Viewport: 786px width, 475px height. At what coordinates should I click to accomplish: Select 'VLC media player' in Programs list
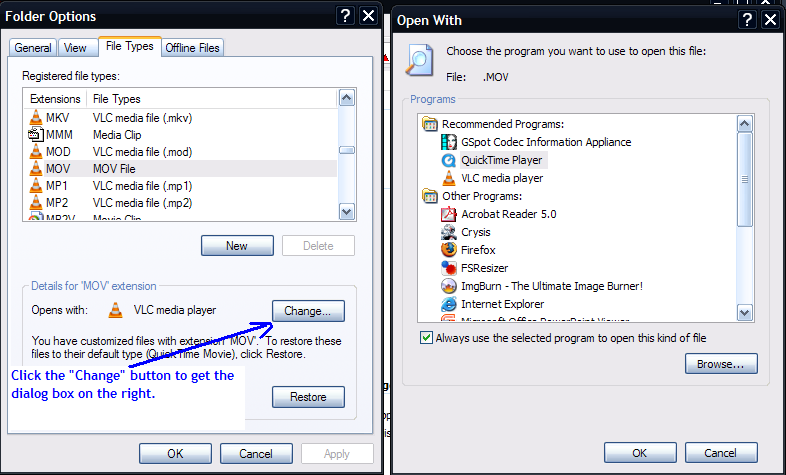click(502, 178)
